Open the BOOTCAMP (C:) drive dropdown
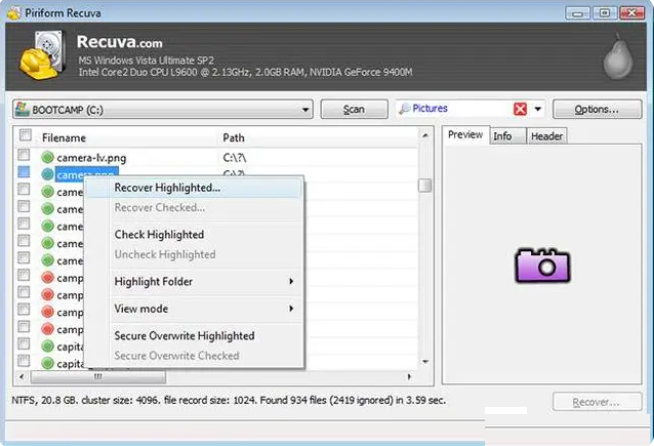 point(305,110)
